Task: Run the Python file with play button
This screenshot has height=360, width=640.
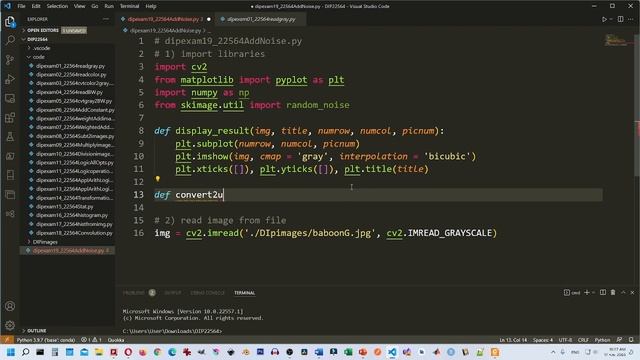Action: click(x=604, y=19)
